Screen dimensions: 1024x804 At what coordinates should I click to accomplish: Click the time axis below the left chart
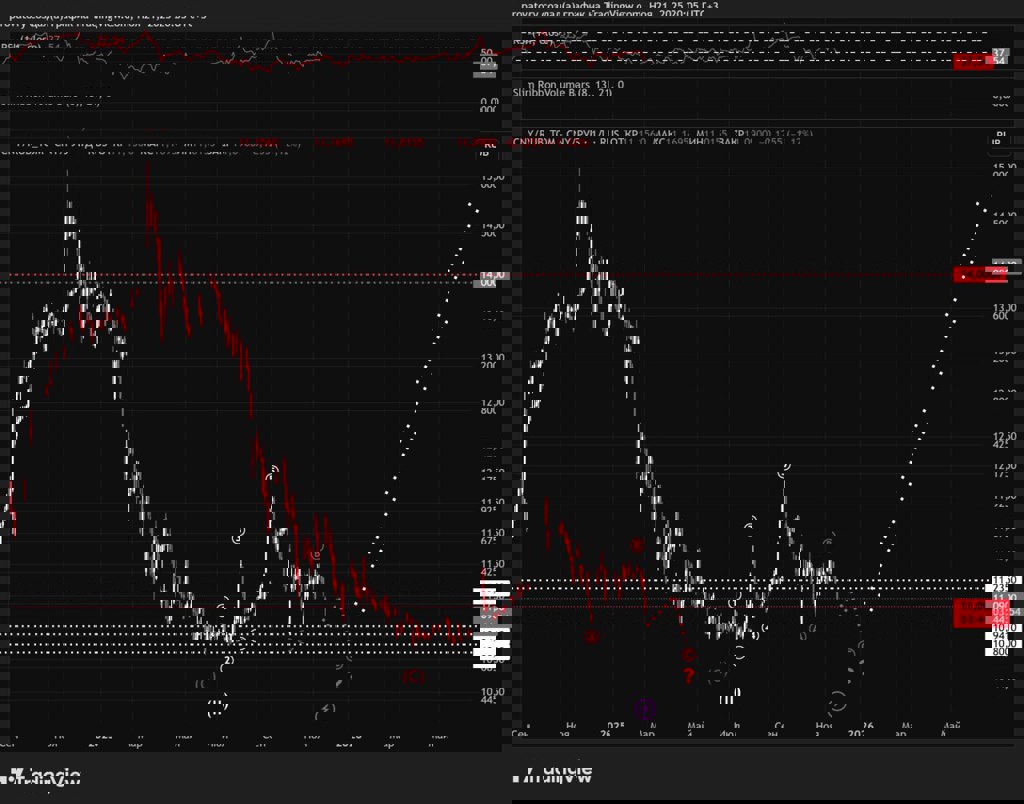240,743
